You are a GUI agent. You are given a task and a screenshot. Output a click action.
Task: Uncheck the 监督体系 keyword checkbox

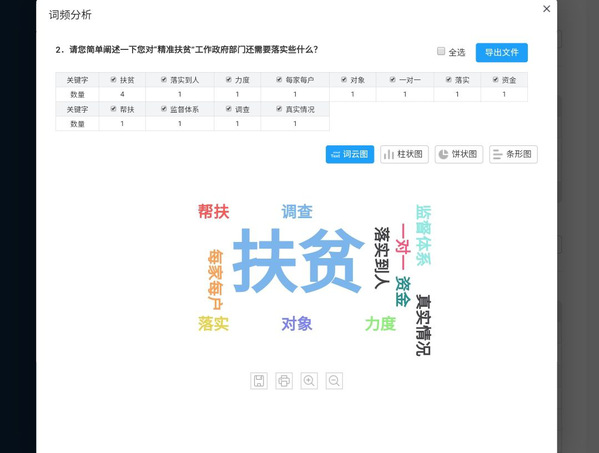pos(164,109)
